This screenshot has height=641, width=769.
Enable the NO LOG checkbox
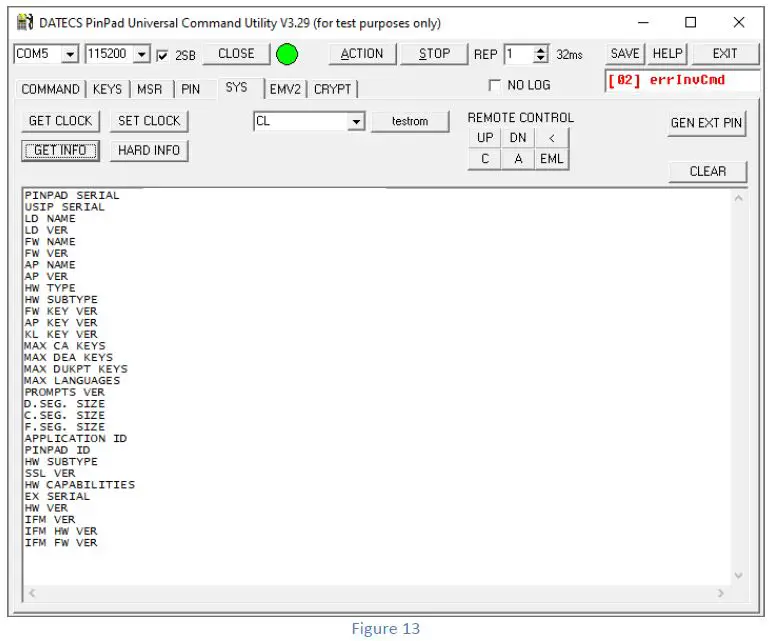click(495, 85)
